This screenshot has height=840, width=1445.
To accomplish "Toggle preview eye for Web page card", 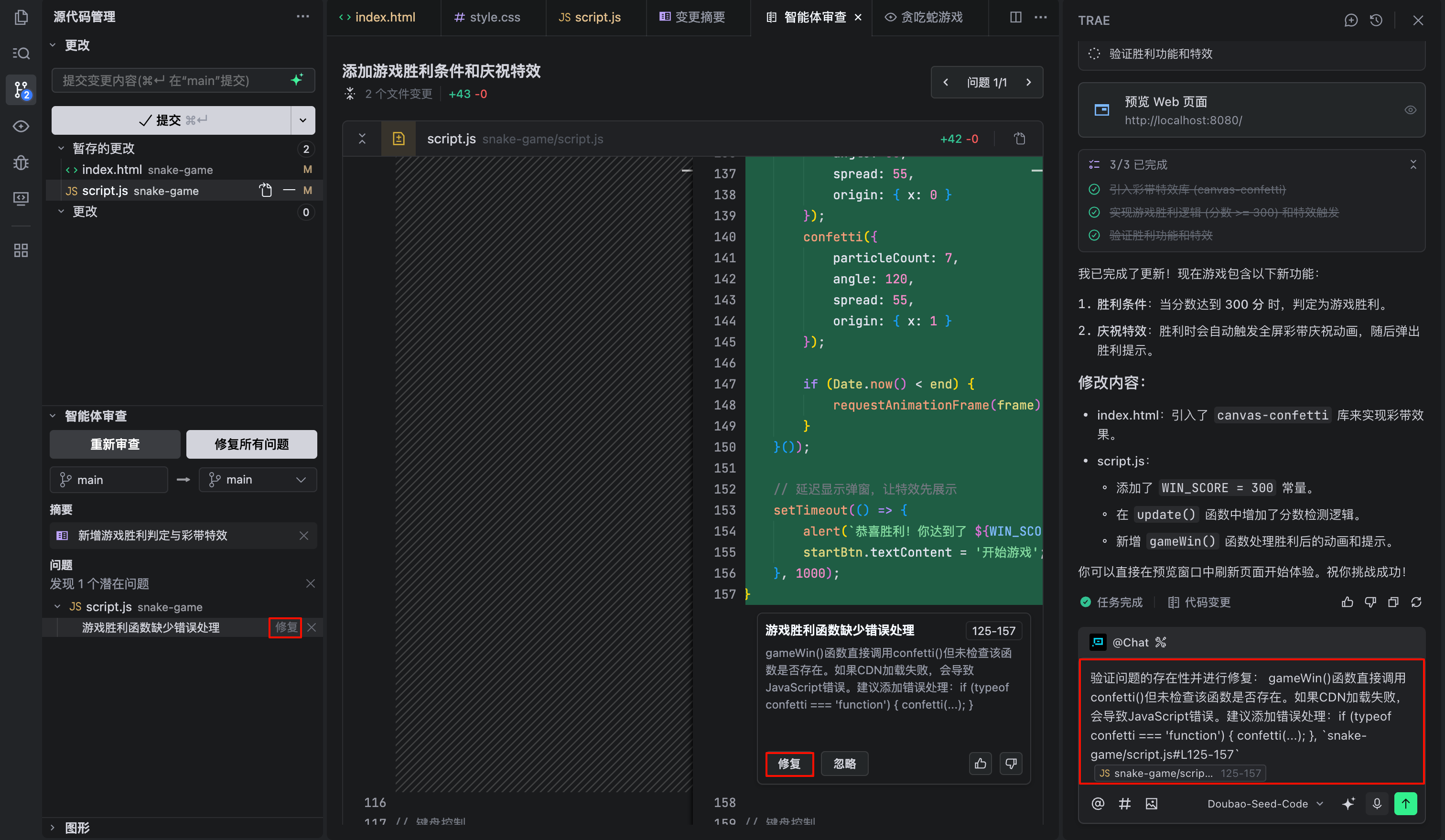I will 1411,110.
